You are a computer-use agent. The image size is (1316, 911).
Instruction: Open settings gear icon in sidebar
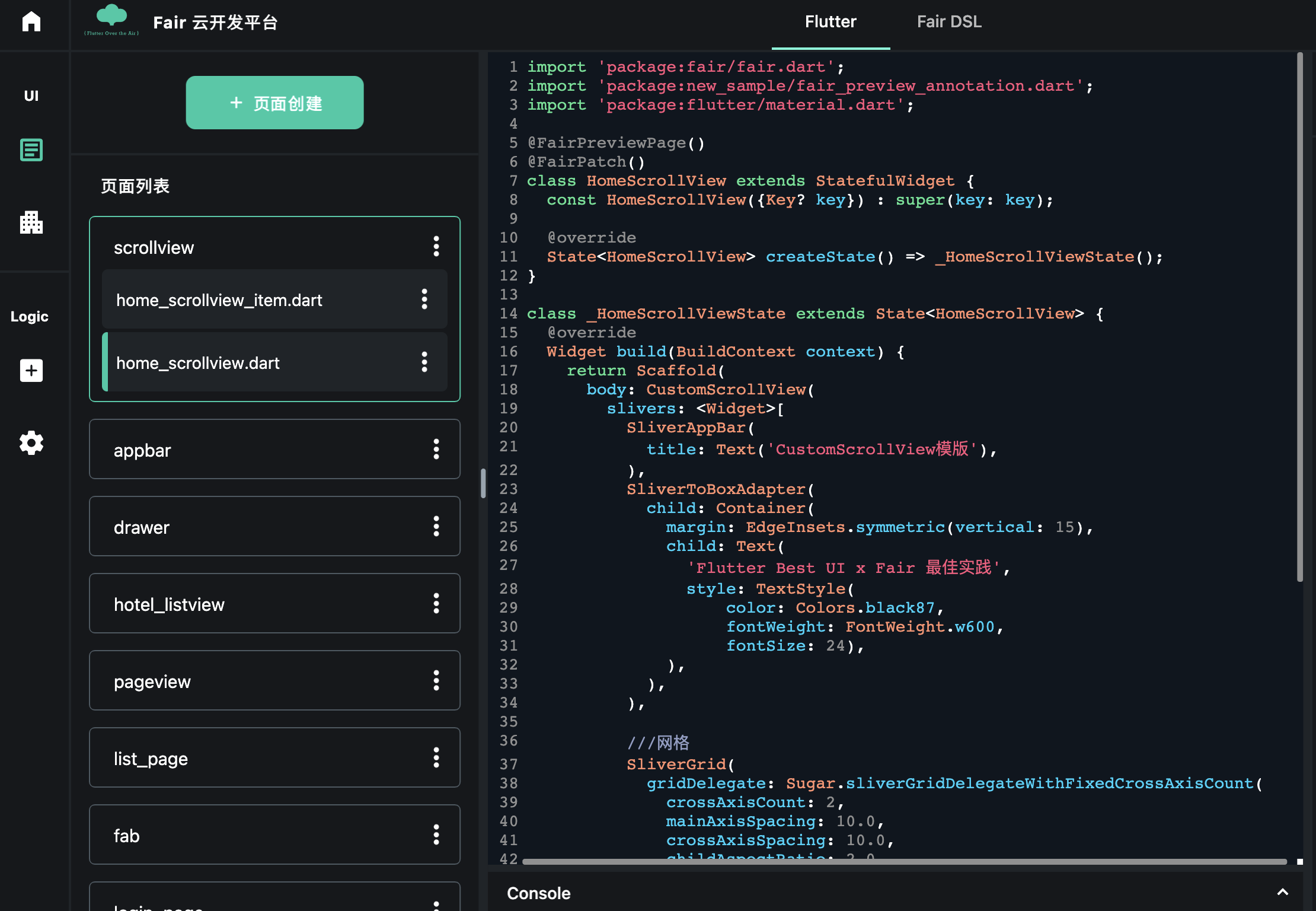coord(31,443)
